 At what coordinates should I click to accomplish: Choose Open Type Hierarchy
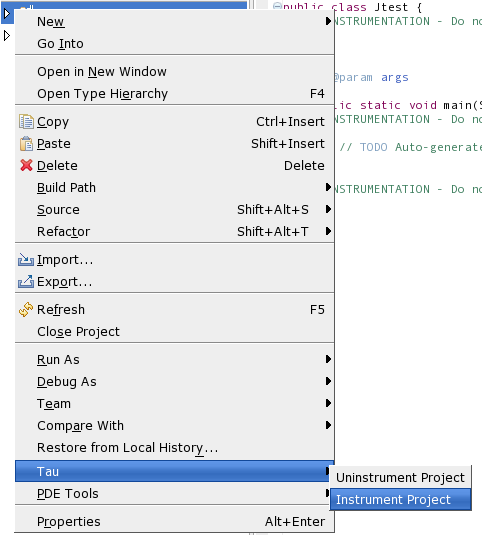point(174,93)
